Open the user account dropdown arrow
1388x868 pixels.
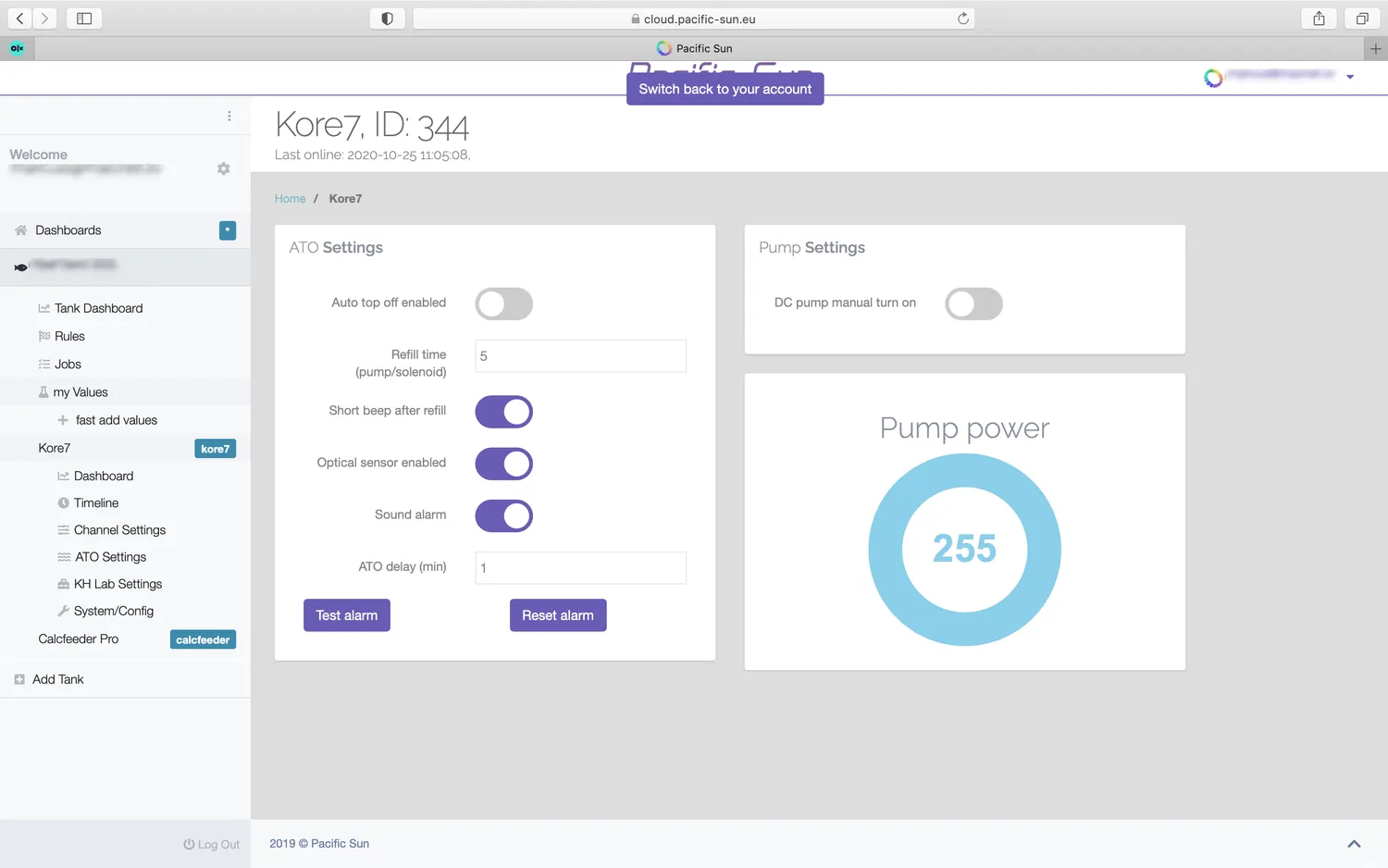tap(1350, 77)
